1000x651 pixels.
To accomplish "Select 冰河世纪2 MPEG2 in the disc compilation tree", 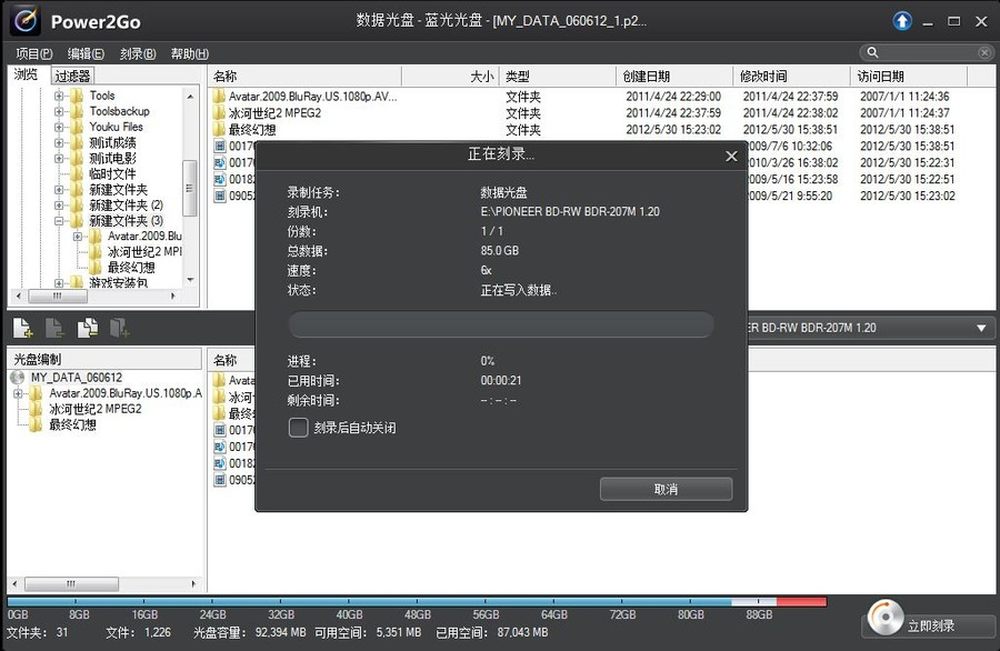I will (x=96, y=409).
